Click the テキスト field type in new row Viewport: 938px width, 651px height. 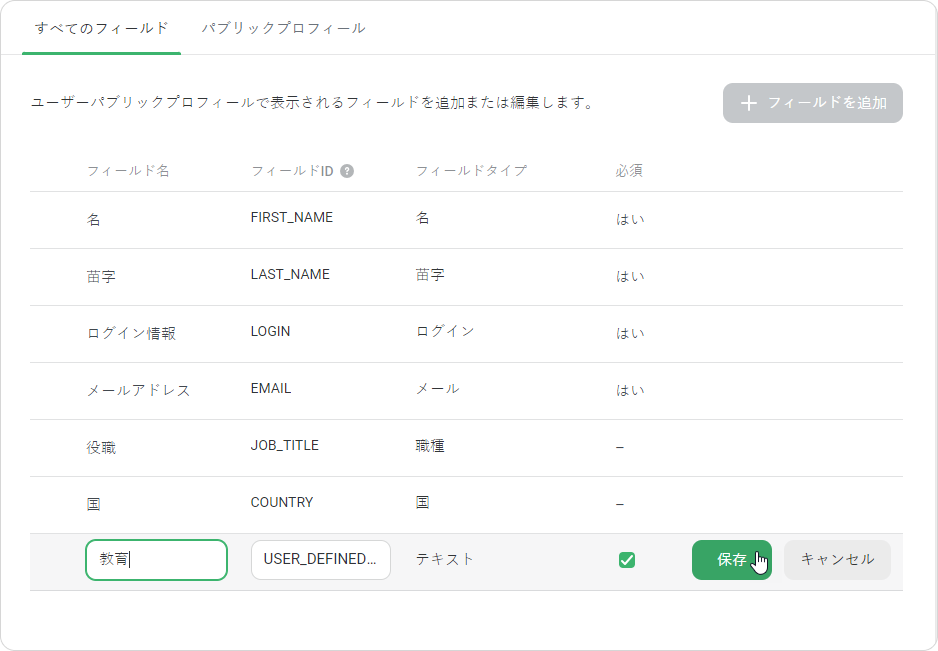pos(444,559)
